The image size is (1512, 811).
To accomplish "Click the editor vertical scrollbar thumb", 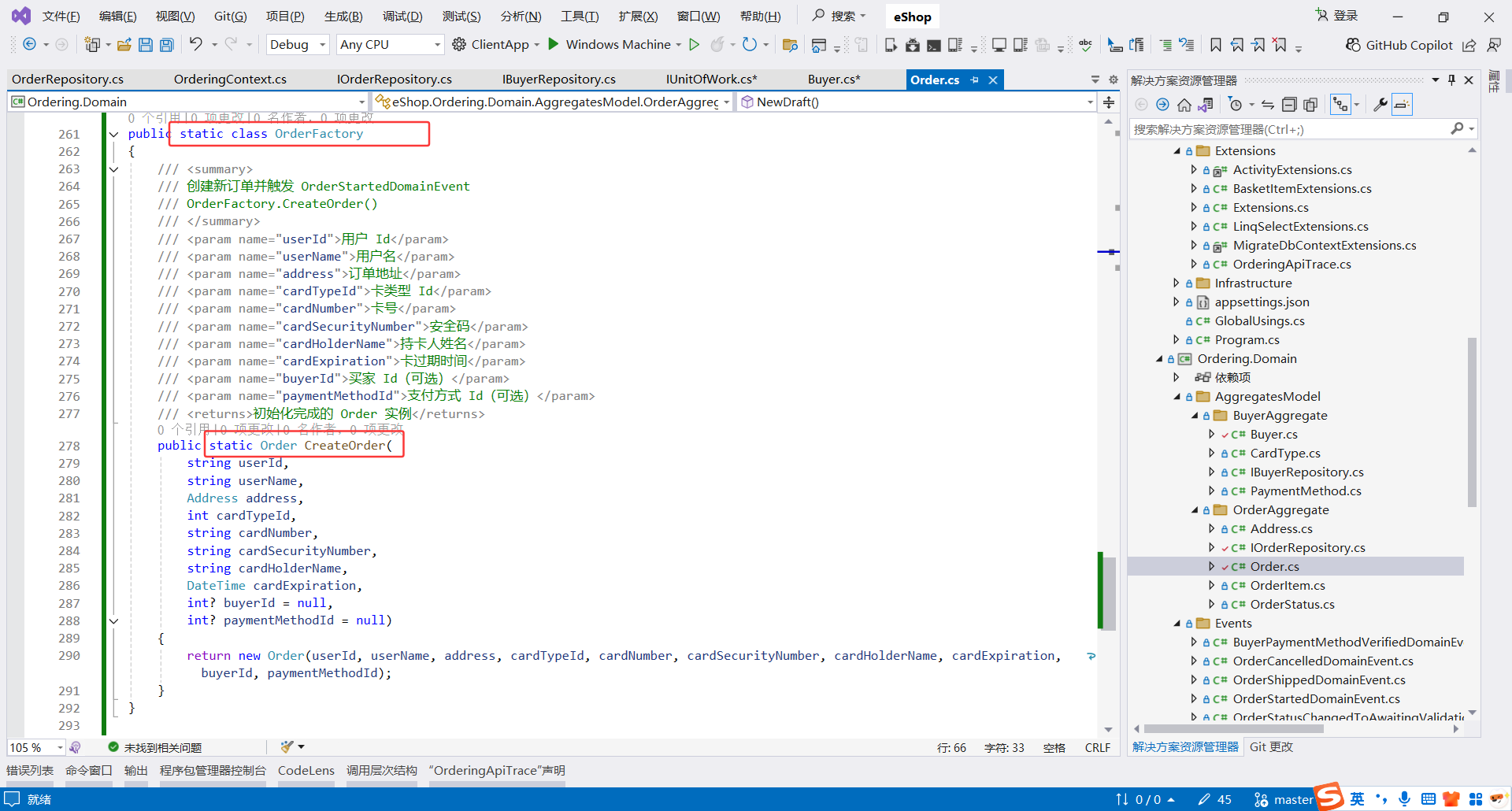I will (x=1109, y=592).
